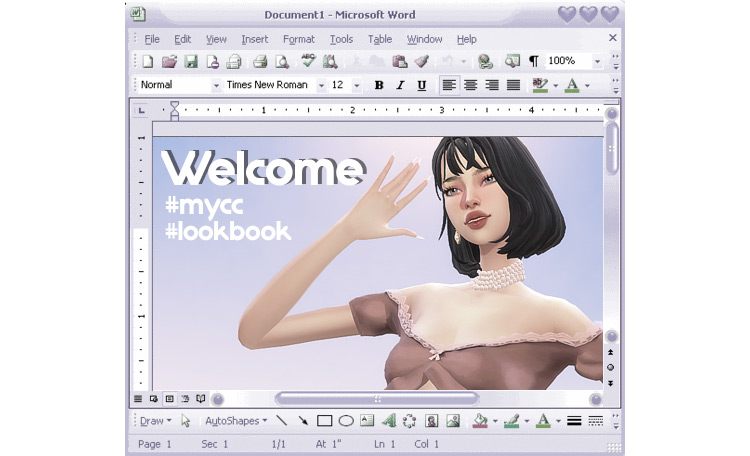Open the Edit menu
The width and height of the screenshot is (750, 456).
click(182, 39)
